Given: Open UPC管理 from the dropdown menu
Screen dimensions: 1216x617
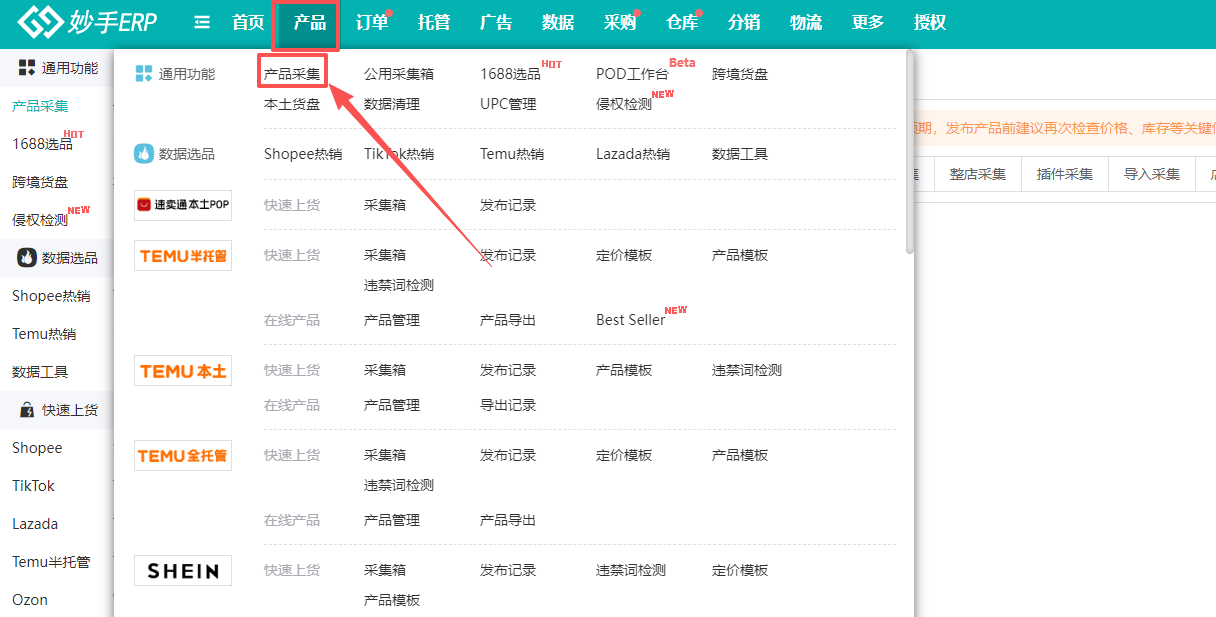Looking at the screenshot, I should 508,104.
